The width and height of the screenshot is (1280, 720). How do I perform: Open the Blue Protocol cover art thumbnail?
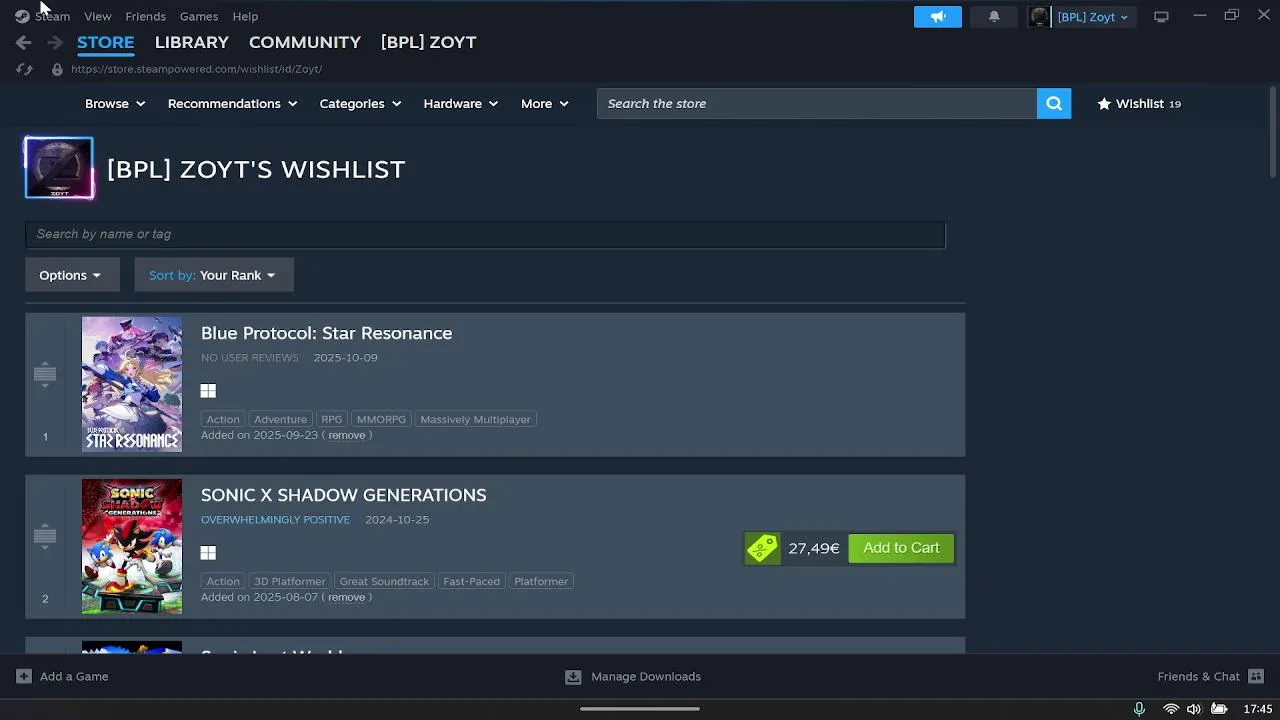click(x=132, y=384)
